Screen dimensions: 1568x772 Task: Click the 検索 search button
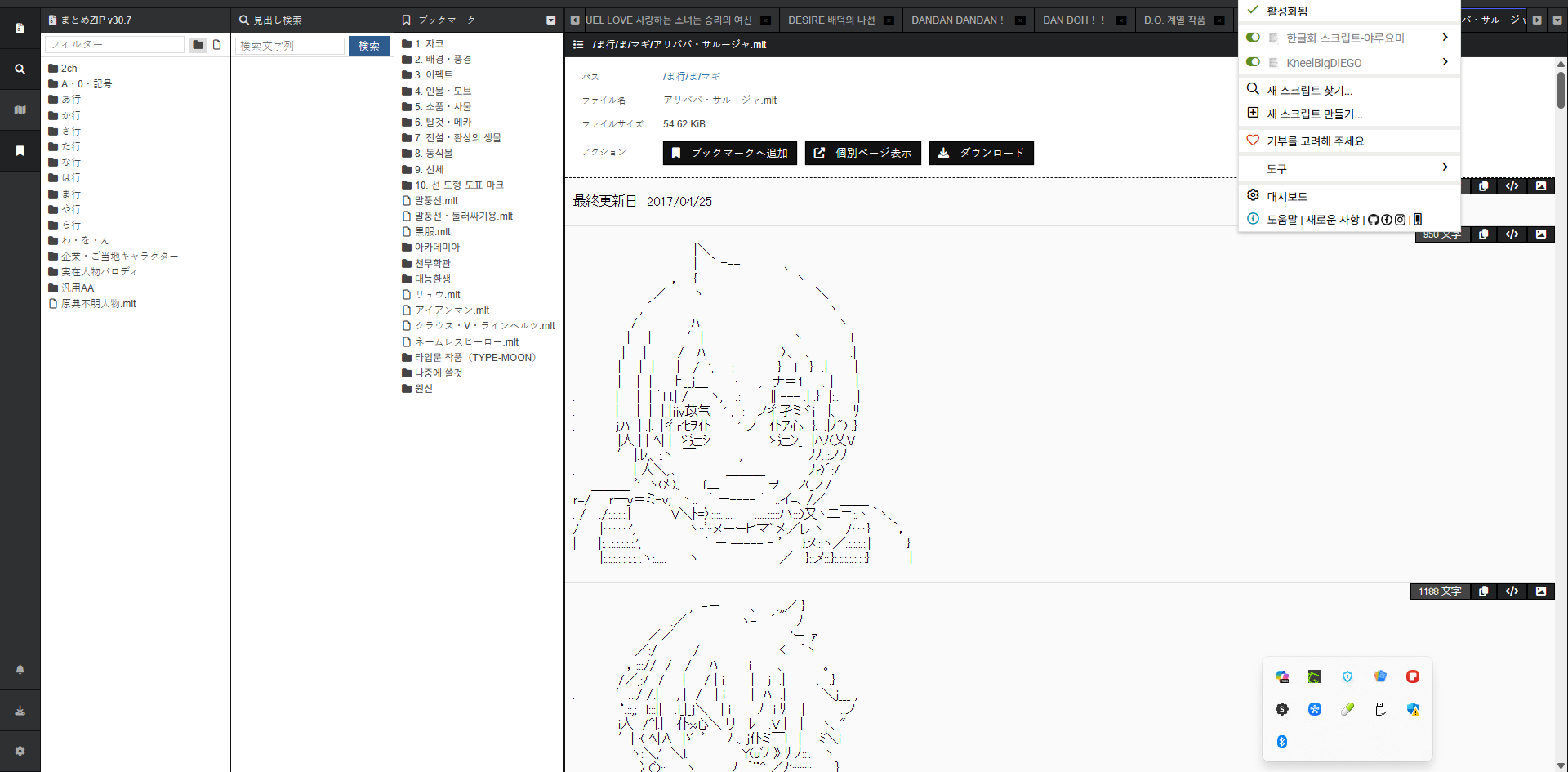369,46
